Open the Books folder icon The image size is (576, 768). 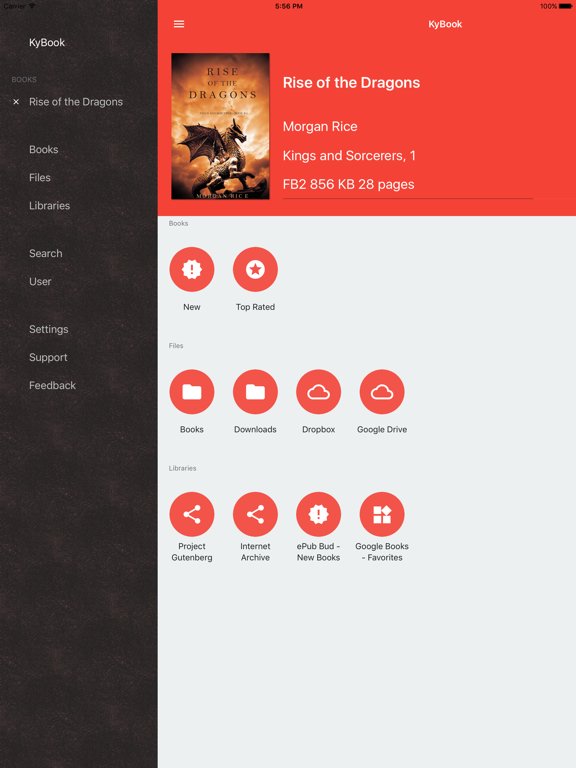192,392
